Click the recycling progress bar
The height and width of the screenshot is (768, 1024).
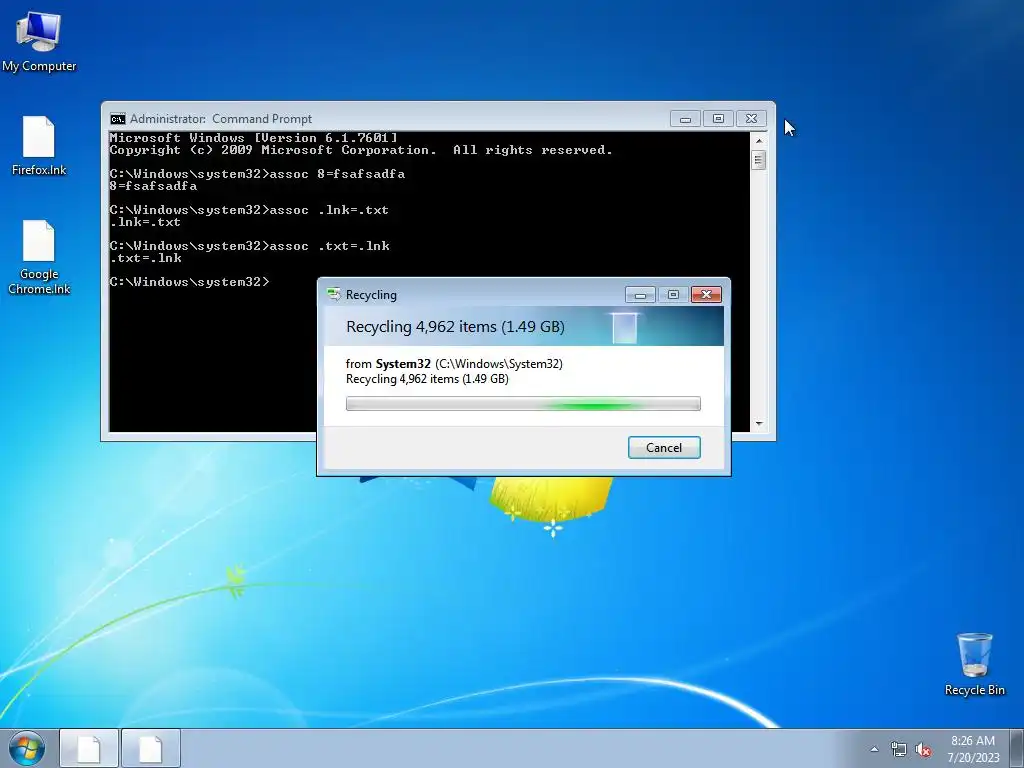523,404
